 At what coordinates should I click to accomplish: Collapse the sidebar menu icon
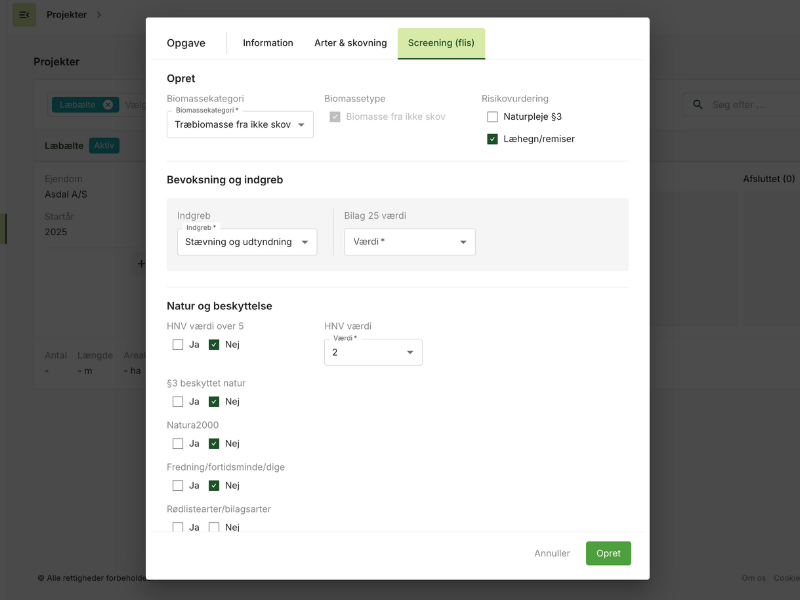click(x=24, y=15)
